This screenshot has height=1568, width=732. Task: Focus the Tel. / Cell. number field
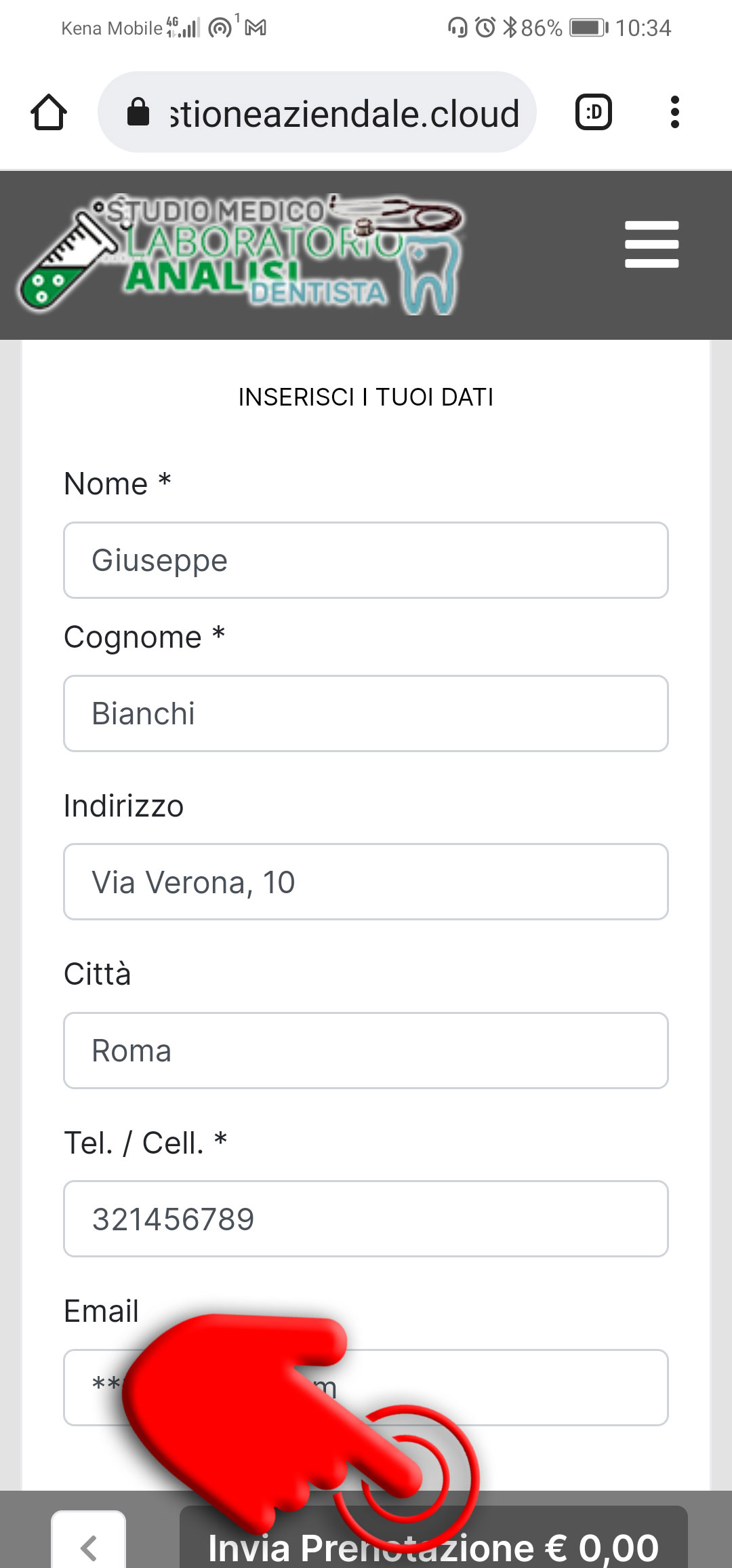click(x=366, y=1219)
